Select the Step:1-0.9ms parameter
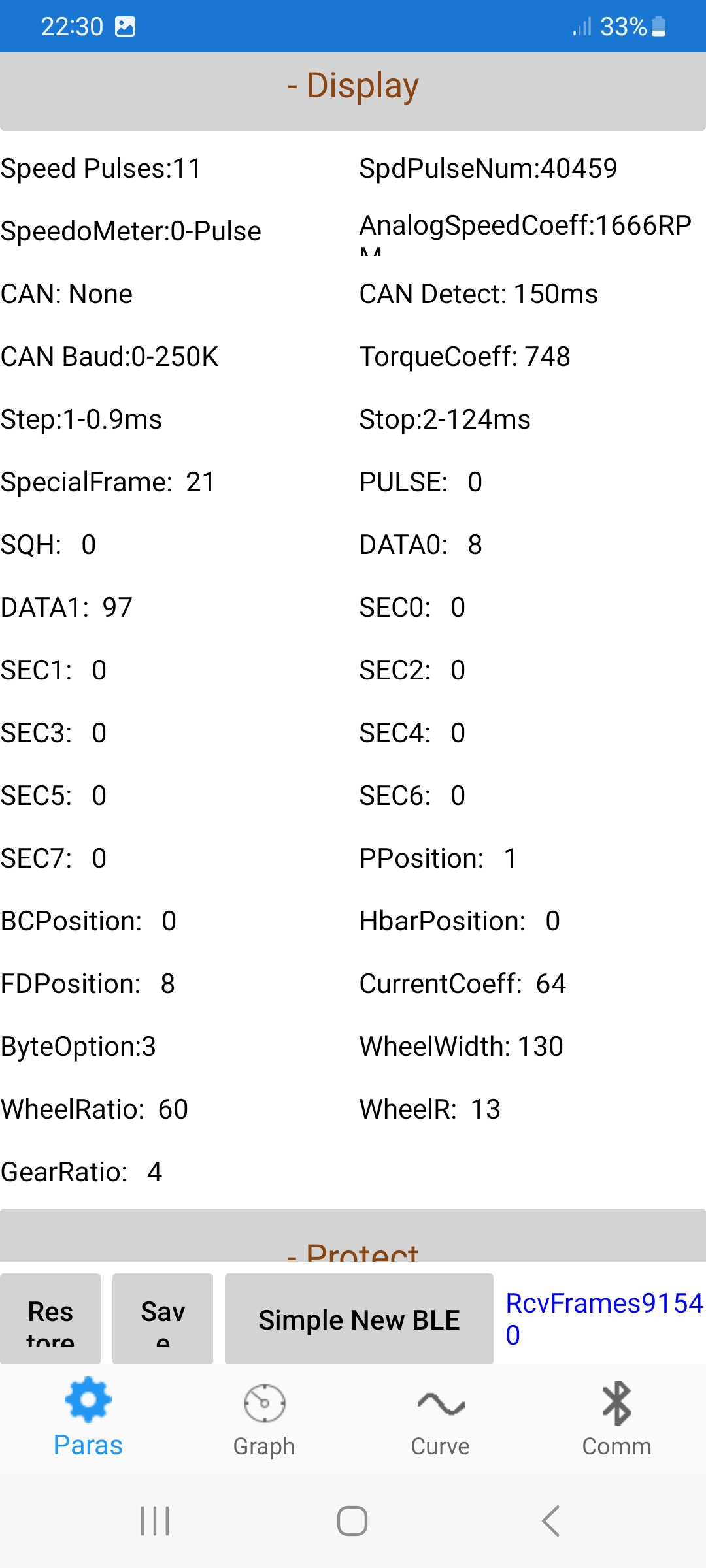706x1568 pixels. 81,419
